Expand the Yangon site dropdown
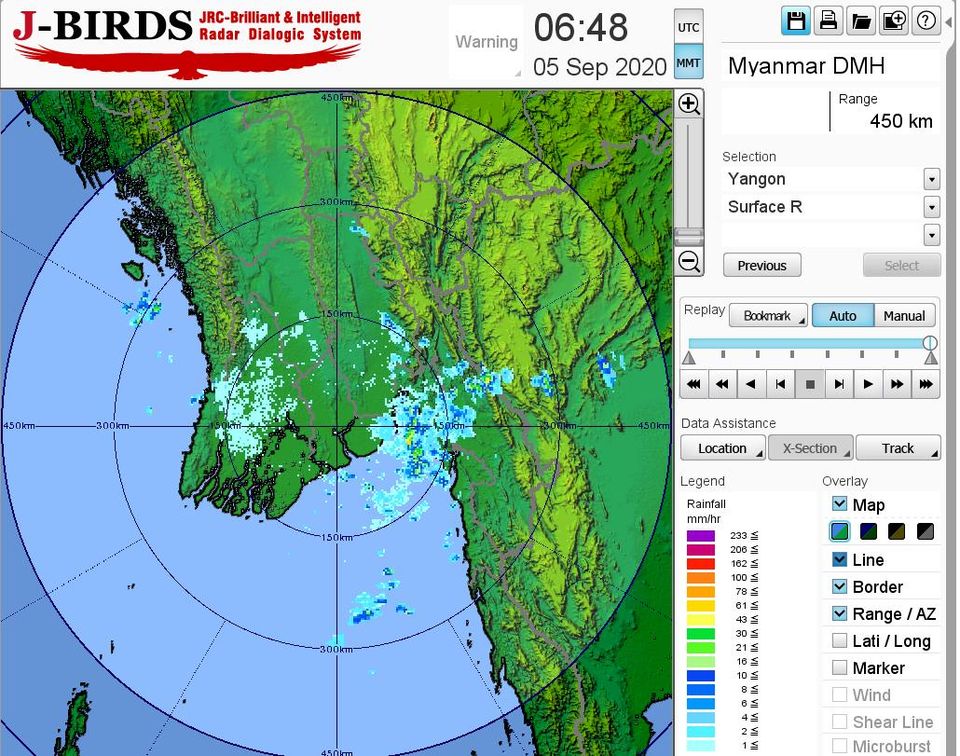The image size is (960, 756). click(x=931, y=180)
